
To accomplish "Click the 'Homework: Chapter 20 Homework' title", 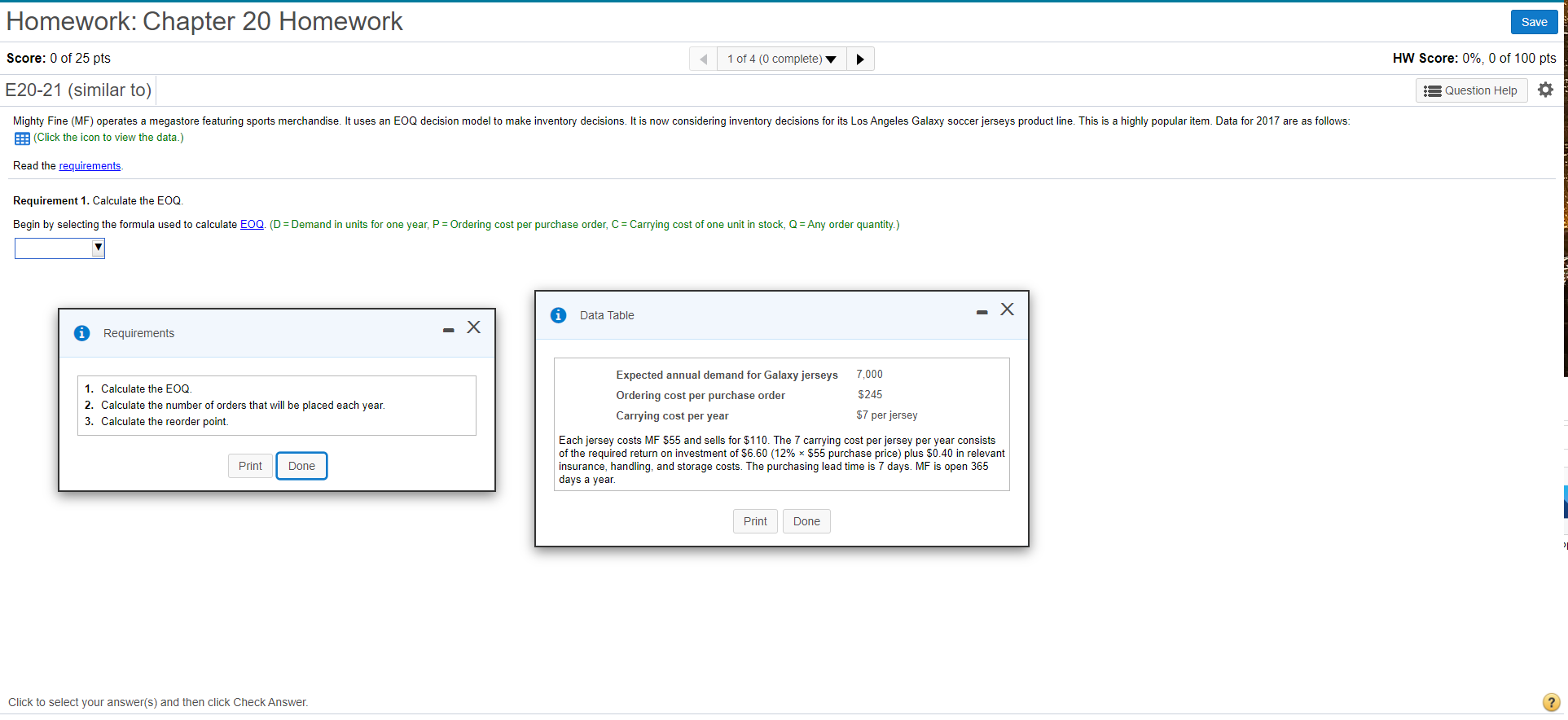I will click(x=204, y=21).
